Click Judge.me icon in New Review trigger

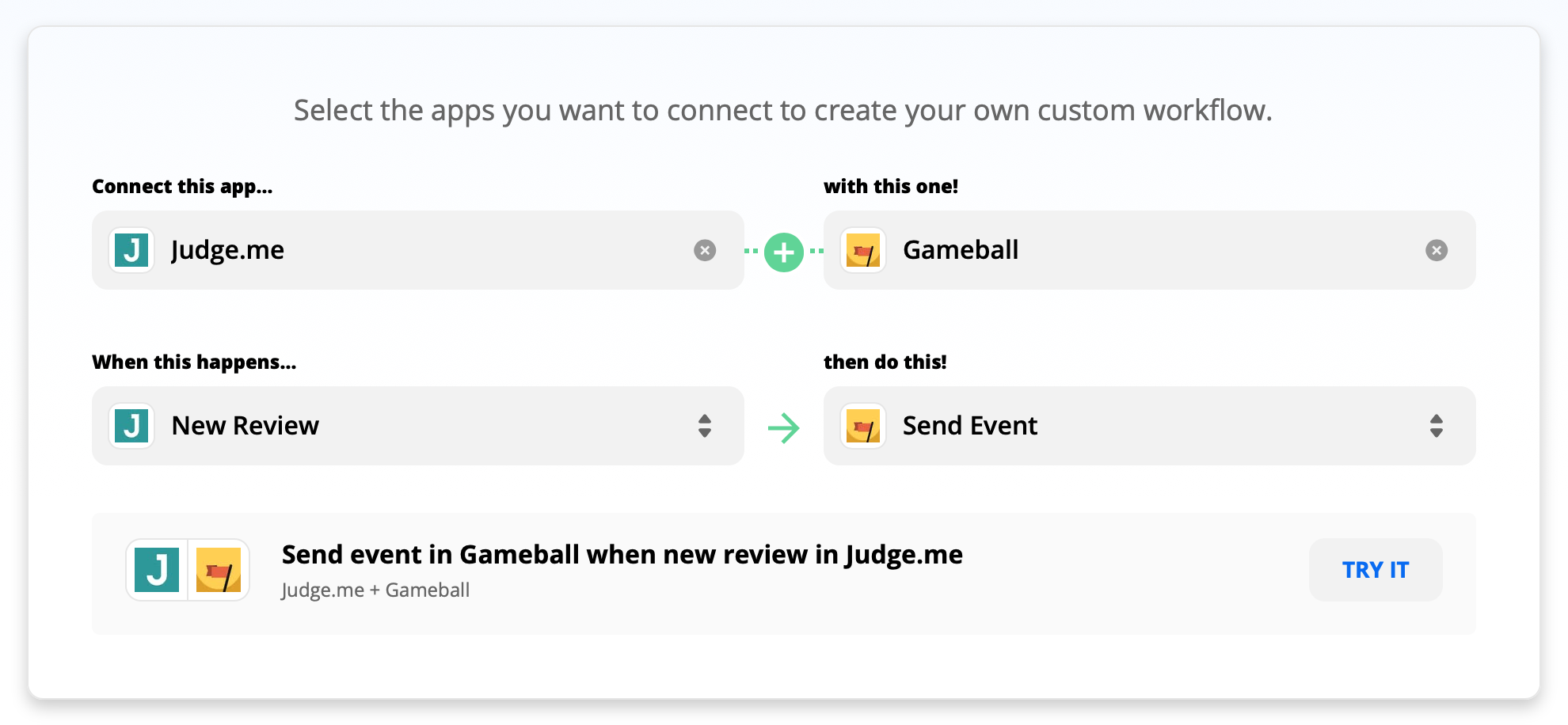[x=131, y=426]
